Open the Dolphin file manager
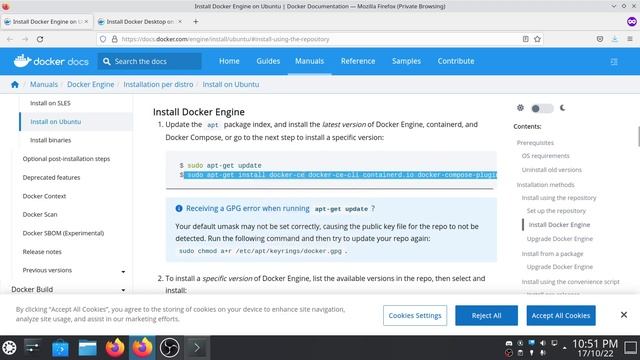This screenshot has width=640, height=360. (87, 348)
